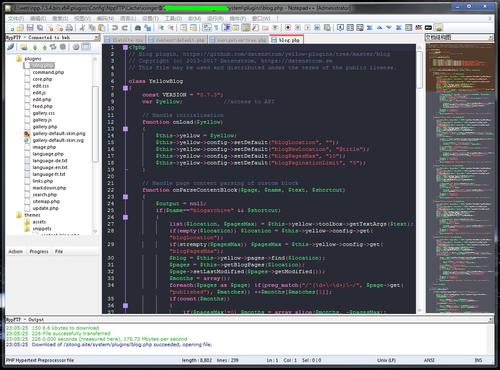500x370 pixels.
Task: Collapse the code fold marker at line 7
Action: pyautogui.click(x=125, y=88)
